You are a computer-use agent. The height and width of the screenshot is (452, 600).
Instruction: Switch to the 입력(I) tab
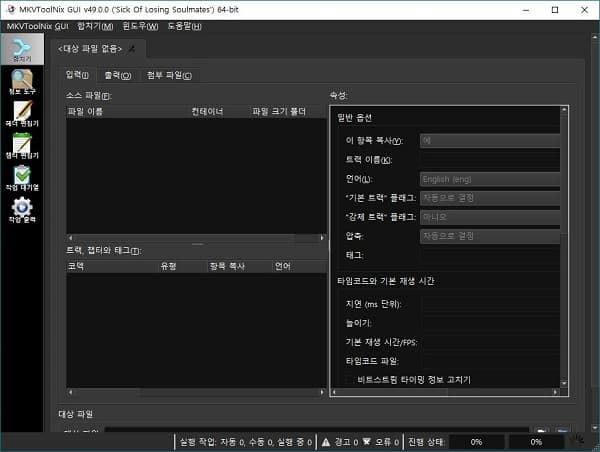point(78,75)
